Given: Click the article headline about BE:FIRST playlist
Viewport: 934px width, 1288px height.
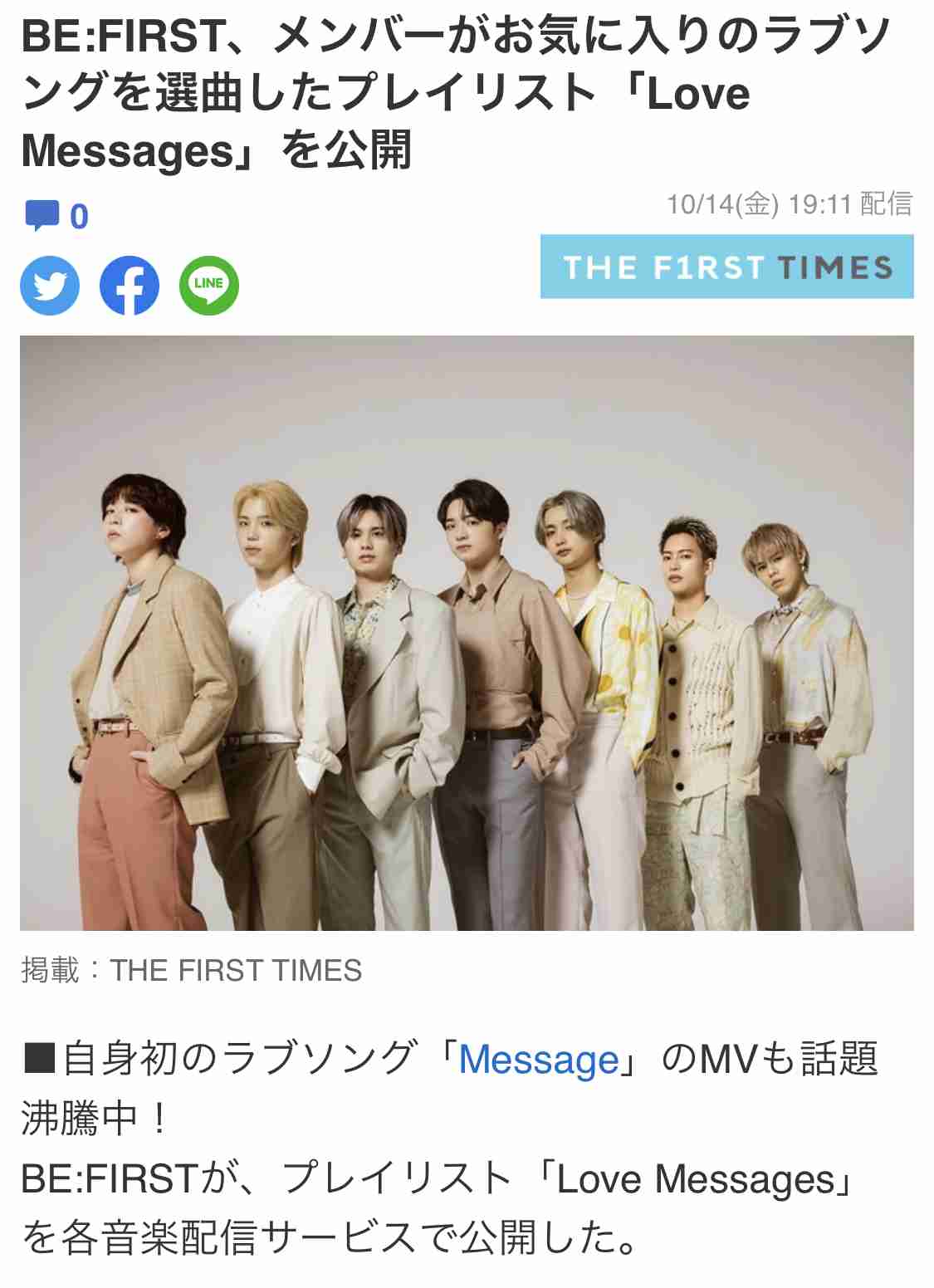Looking at the screenshot, I should click(x=455, y=92).
